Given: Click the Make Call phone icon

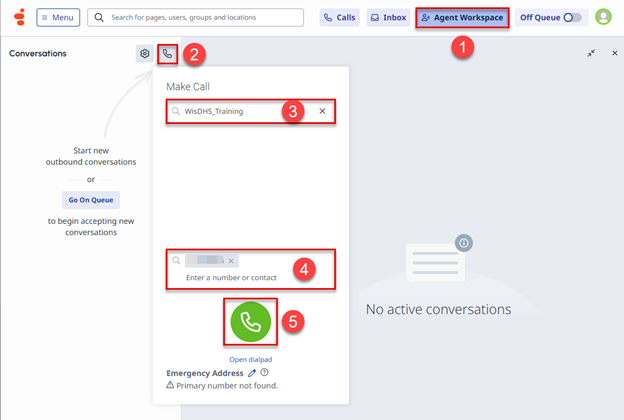Looking at the screenshot, I should click(167, 53).
